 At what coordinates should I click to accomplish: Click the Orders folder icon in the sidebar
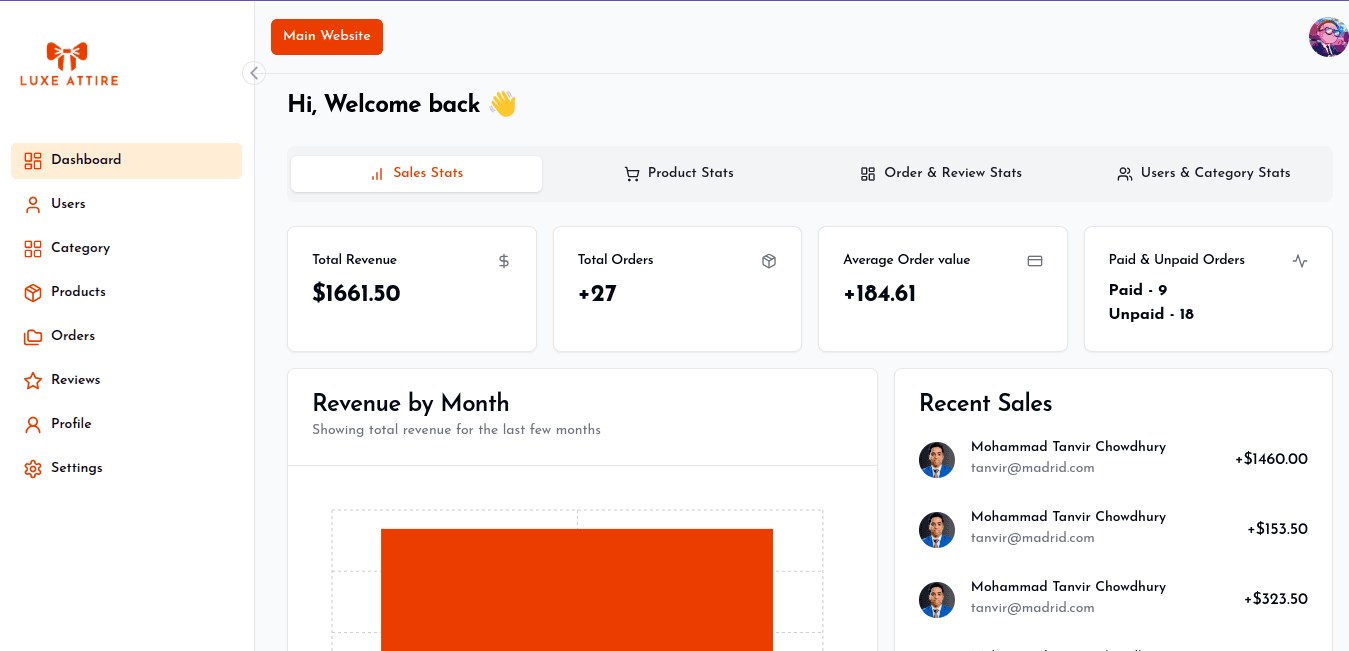[33, 337]
